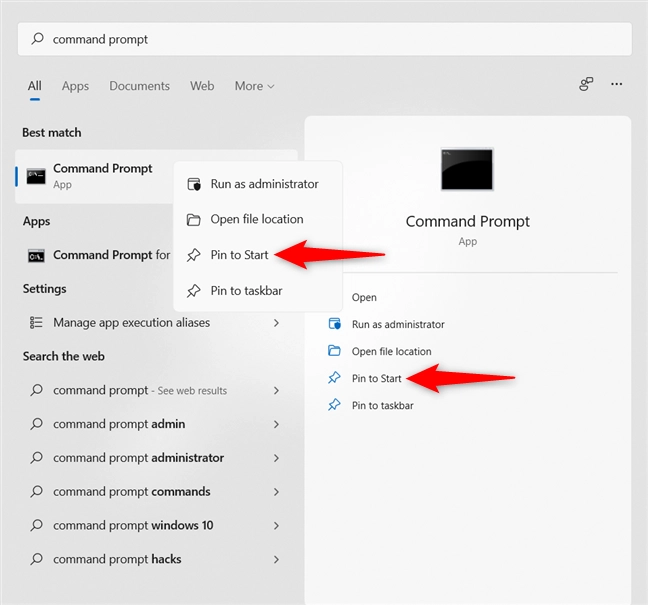Click search icon beside 'command prompt windows 10'

36,525
